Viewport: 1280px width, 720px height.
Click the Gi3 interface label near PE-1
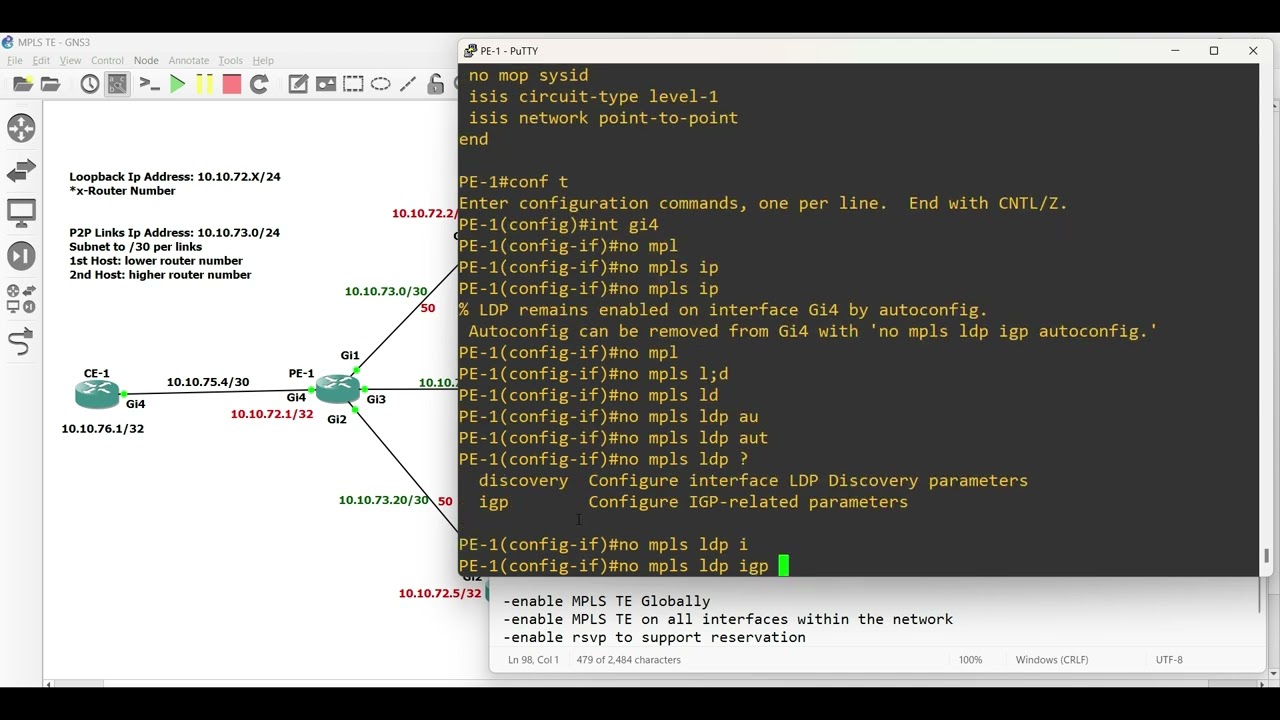[376, 399]
